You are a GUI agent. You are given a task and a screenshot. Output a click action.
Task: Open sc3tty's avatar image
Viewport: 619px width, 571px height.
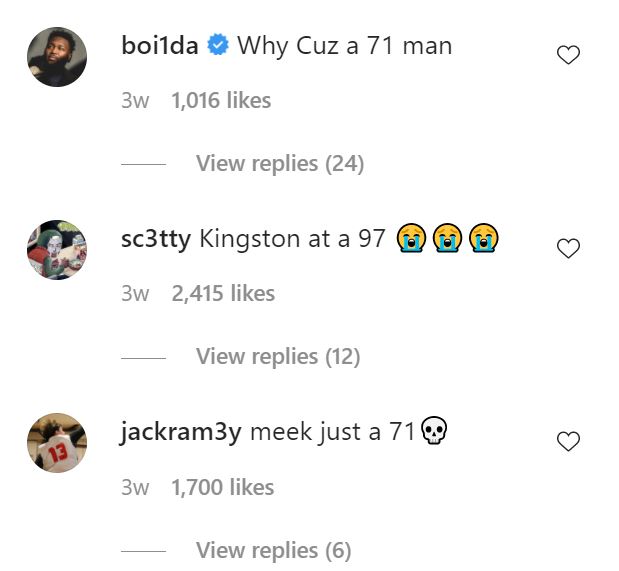56,248
